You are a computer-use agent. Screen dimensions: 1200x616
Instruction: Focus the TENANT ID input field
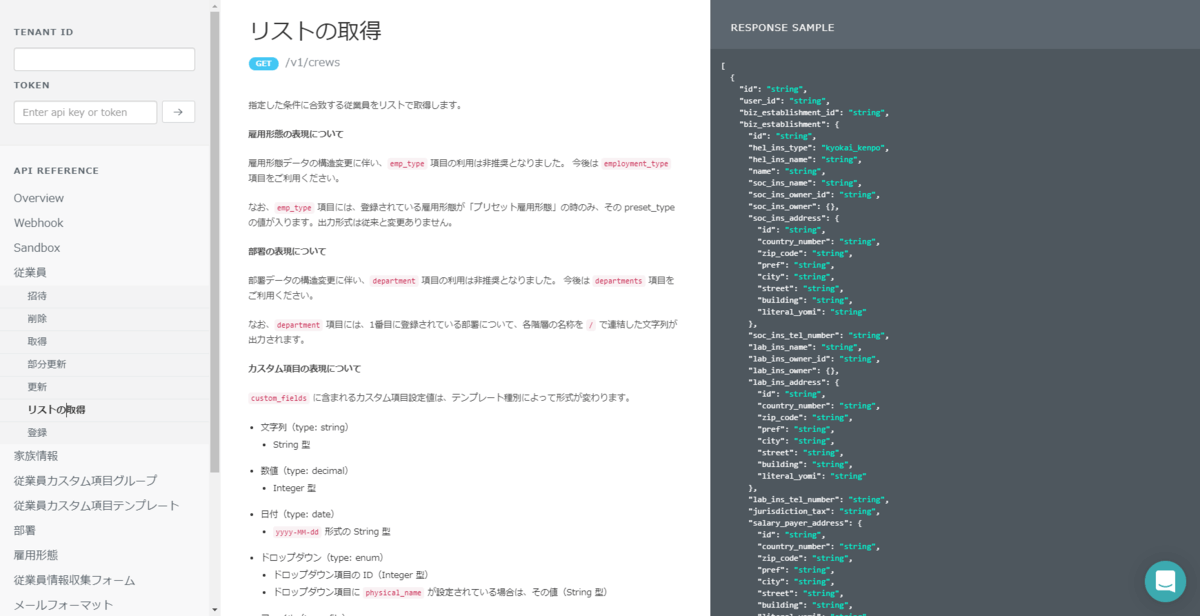[x=104, y=59]
